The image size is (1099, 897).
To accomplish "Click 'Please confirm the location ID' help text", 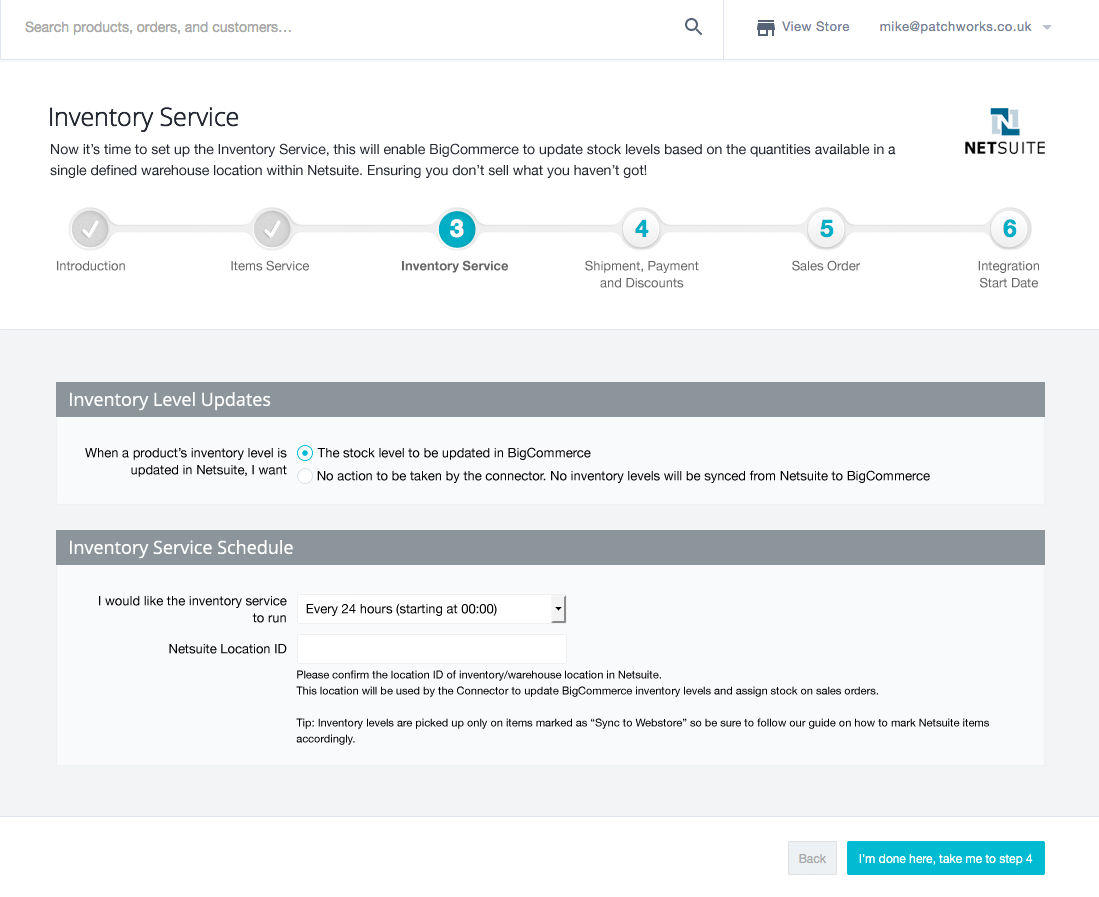I will tap(479, 675).
